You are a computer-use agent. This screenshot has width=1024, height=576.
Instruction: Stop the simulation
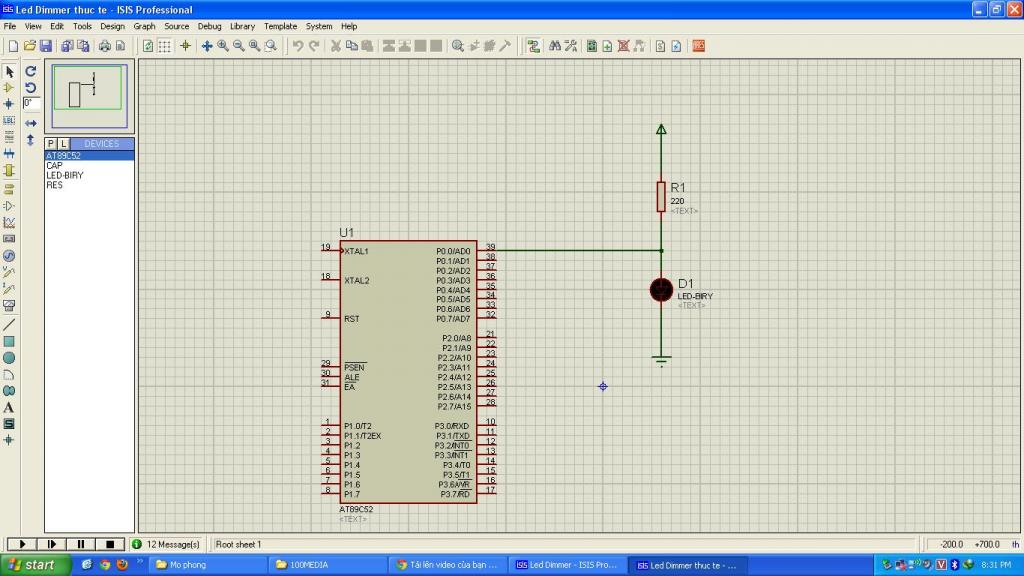(110, 544)
